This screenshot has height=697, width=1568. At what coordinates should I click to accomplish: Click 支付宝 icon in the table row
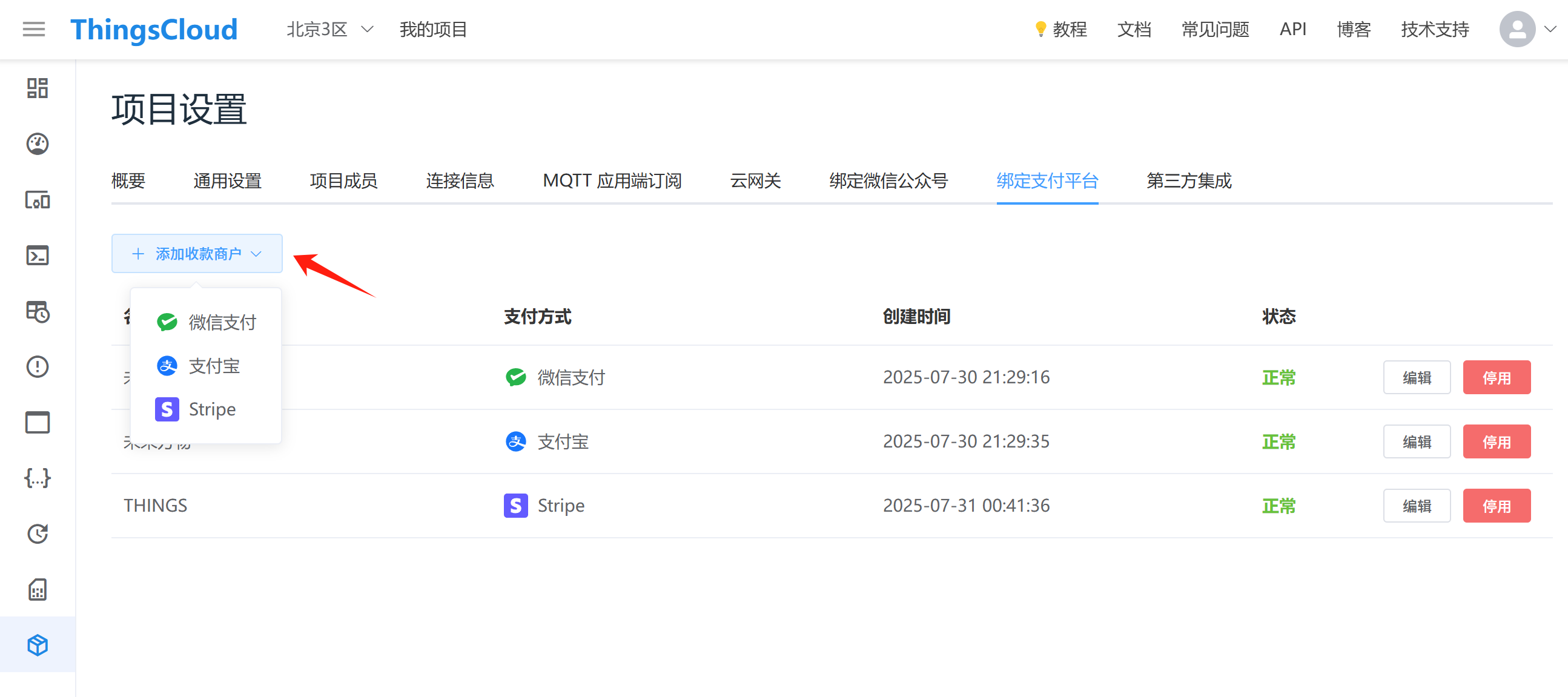pos(515,441)
